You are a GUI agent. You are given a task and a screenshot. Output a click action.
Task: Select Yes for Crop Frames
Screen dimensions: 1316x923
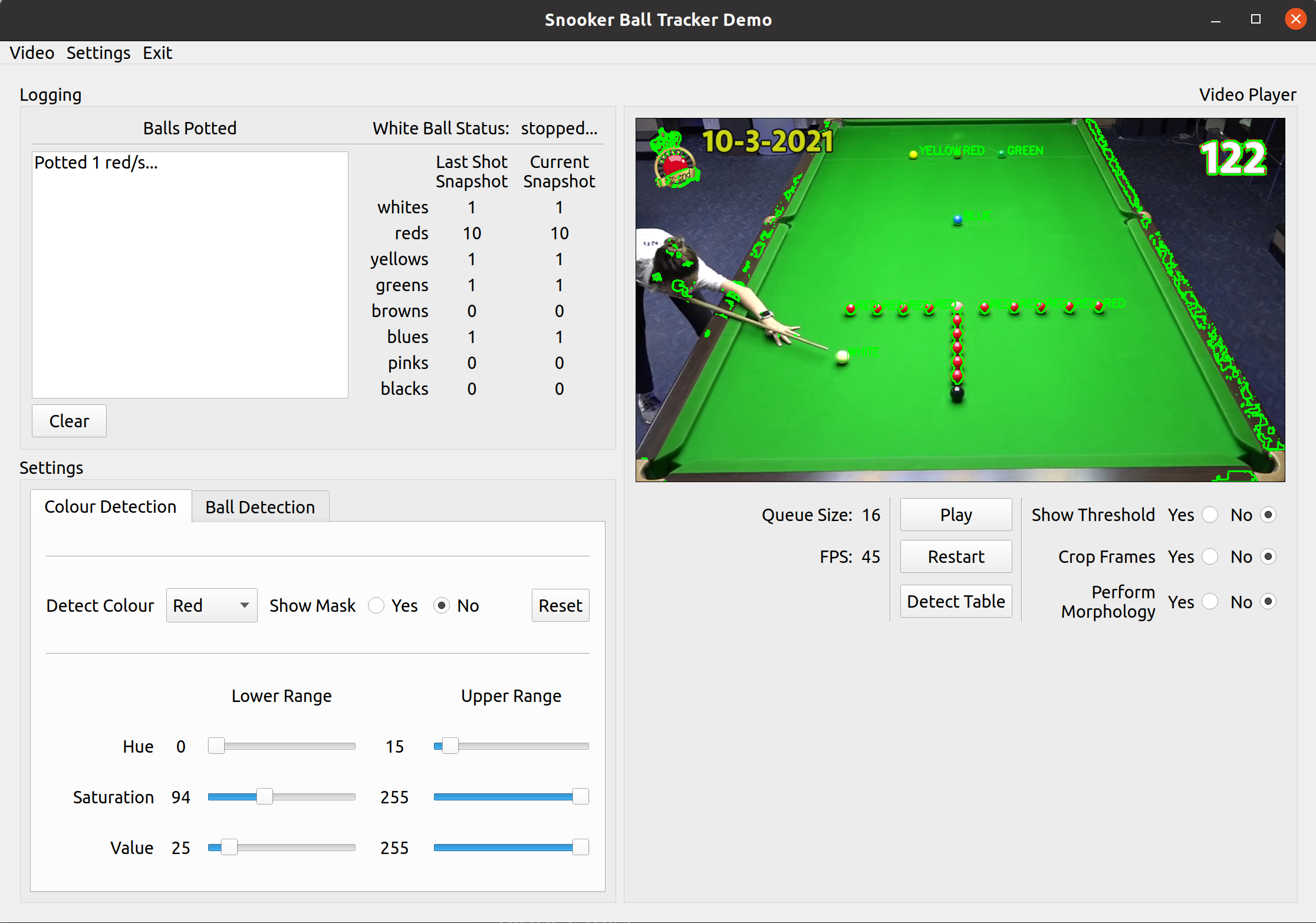1209,556
